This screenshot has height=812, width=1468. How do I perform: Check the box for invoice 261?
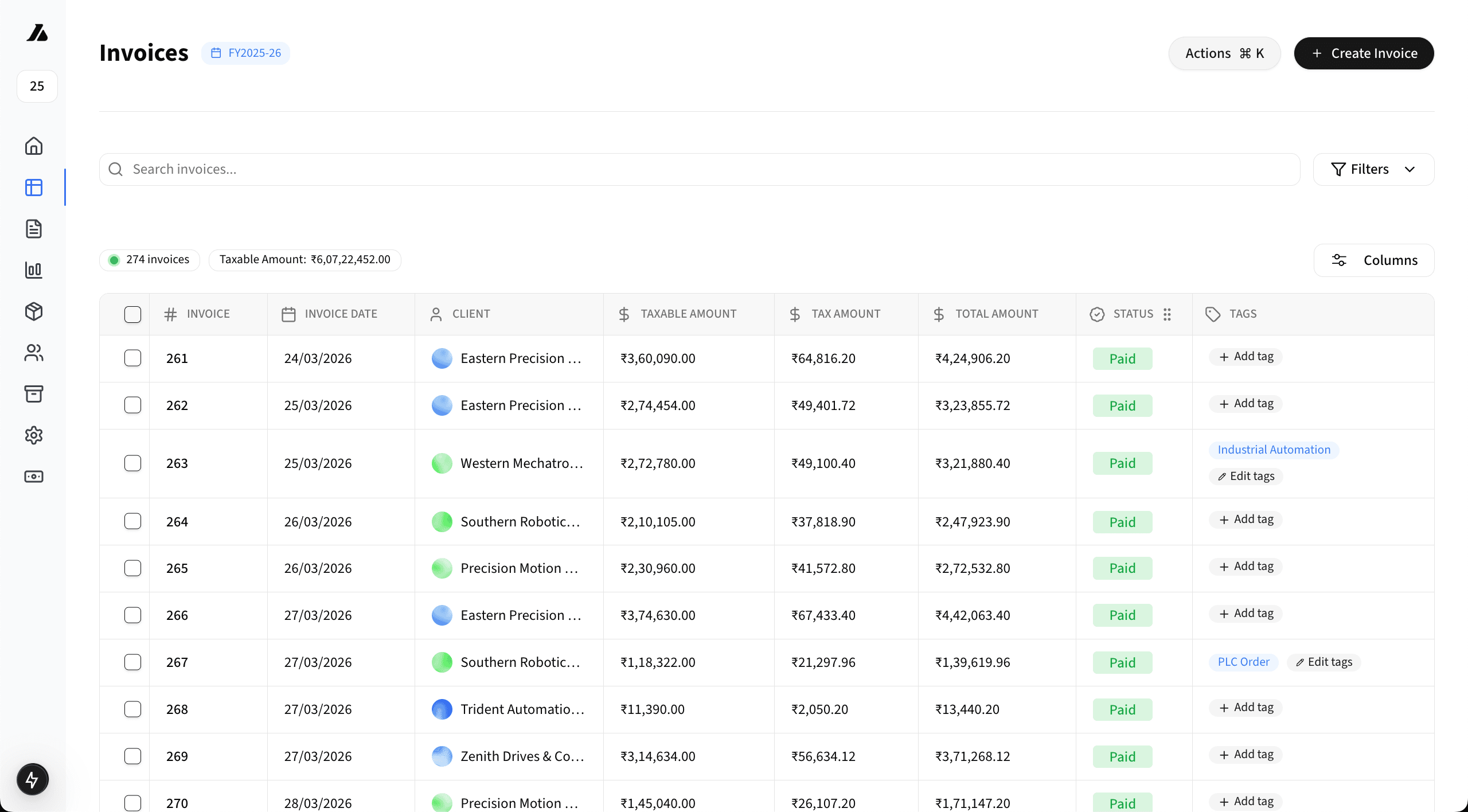132,358
